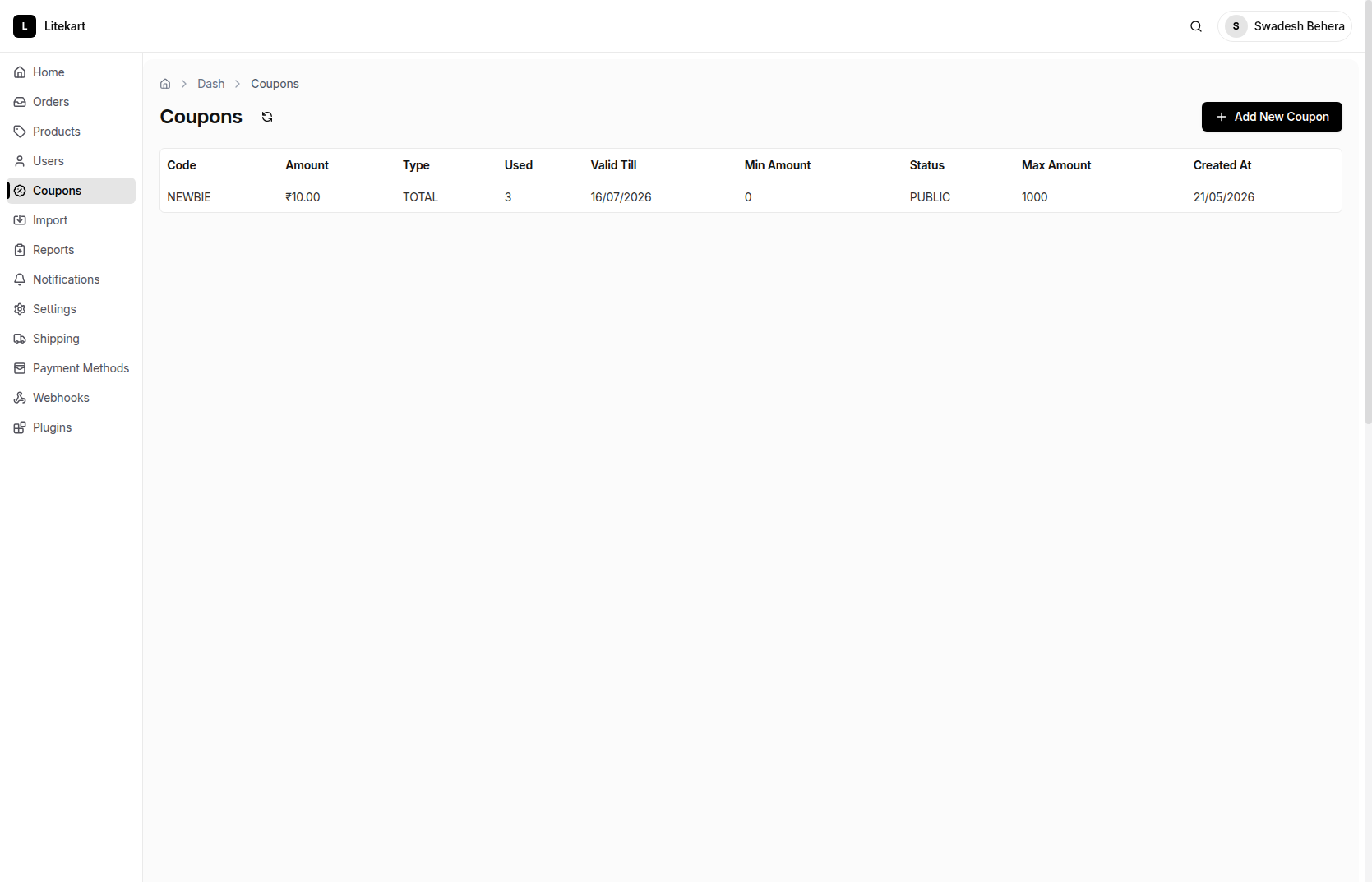
Task: Click the Webhooks icon
Action: click(x=20, y=398)
